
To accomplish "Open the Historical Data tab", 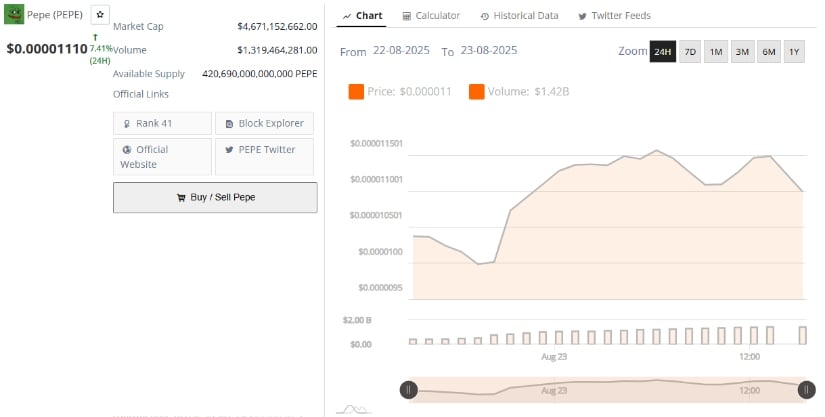I will pyautogui.click(x=519, y=16).
